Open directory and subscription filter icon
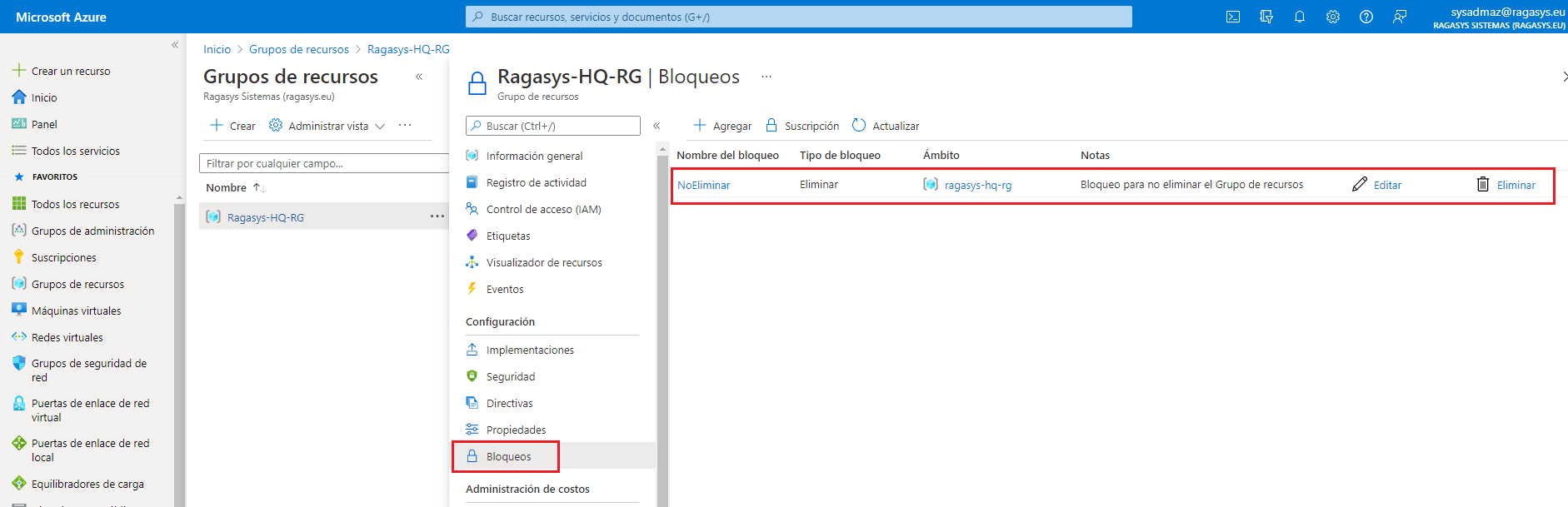The width and height of the screenshot is (1568, 507). [x=1266, y=17]
